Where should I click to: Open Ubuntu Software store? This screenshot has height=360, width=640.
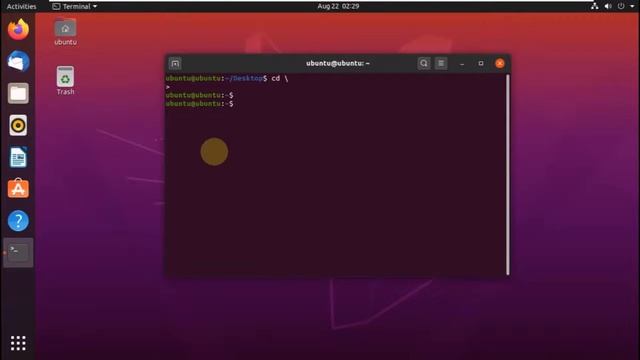click(x=18, y=189)
